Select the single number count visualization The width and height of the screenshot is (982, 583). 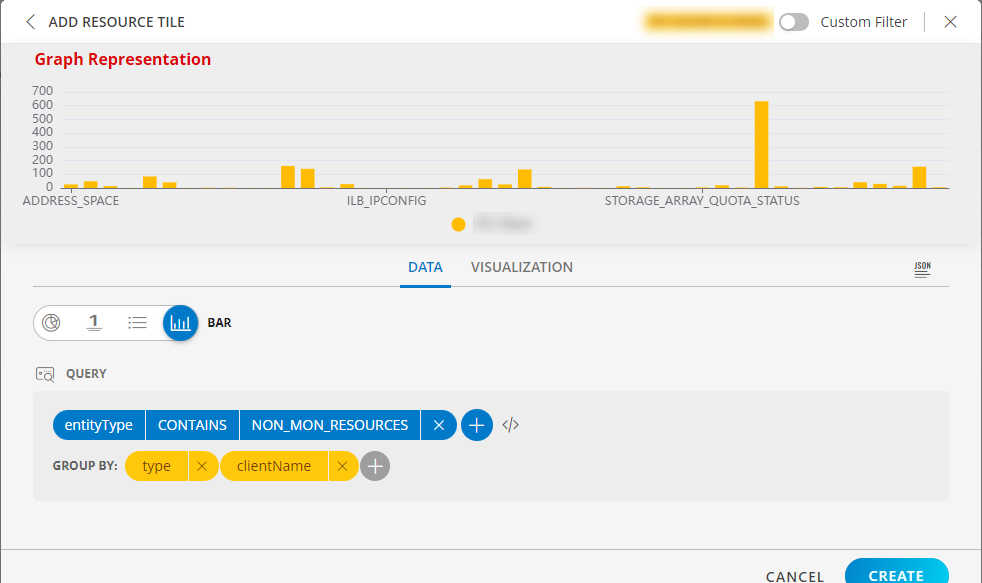point(94,323)
